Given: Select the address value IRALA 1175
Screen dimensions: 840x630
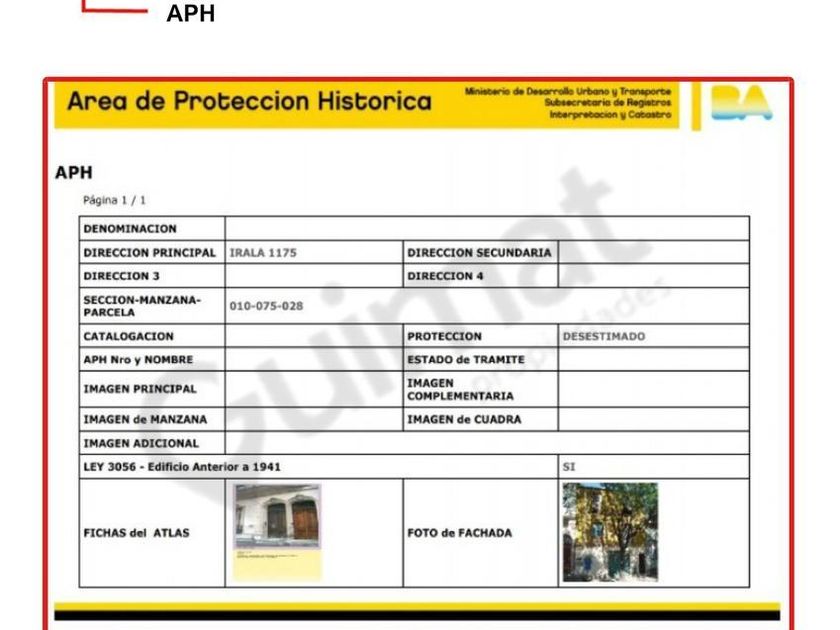Looking at the screenshot, I should point(263,253).
